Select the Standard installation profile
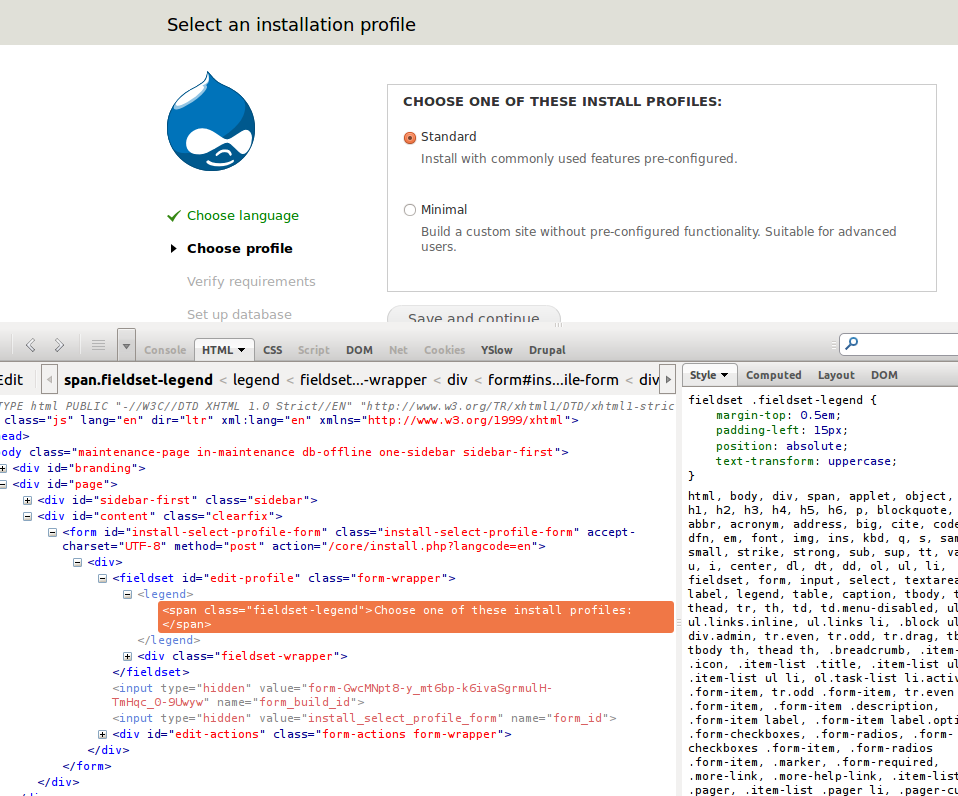Image resolution: width=958 pixels, height=796 pixels. (410, 137)
